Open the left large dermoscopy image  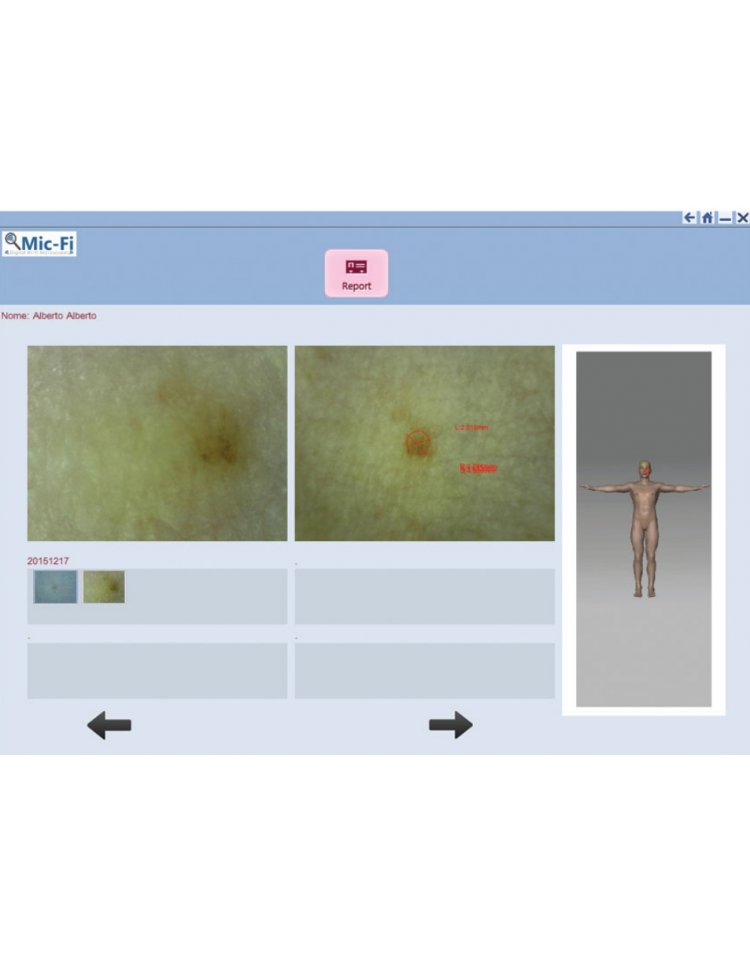[x=157, y=443]
